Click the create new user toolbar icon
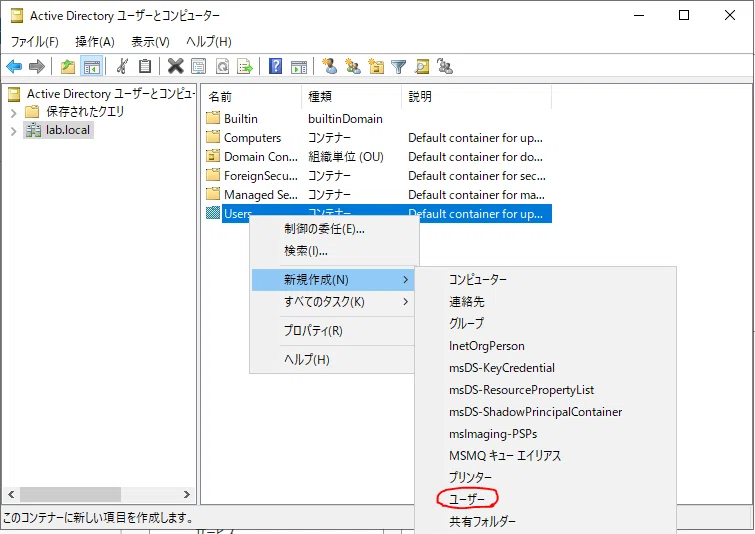This screenshot has height=534, width=755. [330, 66]
